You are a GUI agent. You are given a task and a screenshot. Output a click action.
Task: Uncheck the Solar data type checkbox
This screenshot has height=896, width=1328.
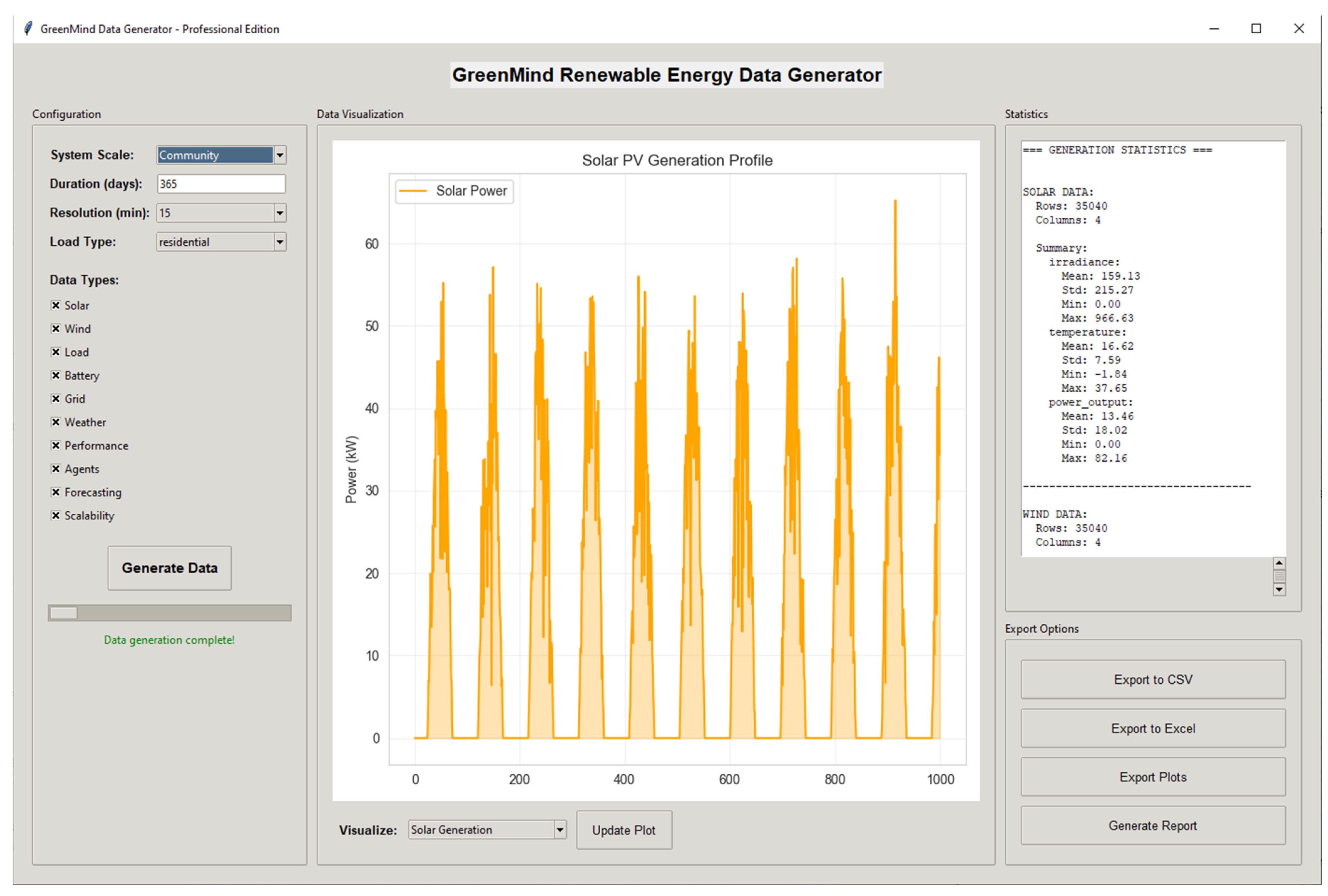(56, 306)
